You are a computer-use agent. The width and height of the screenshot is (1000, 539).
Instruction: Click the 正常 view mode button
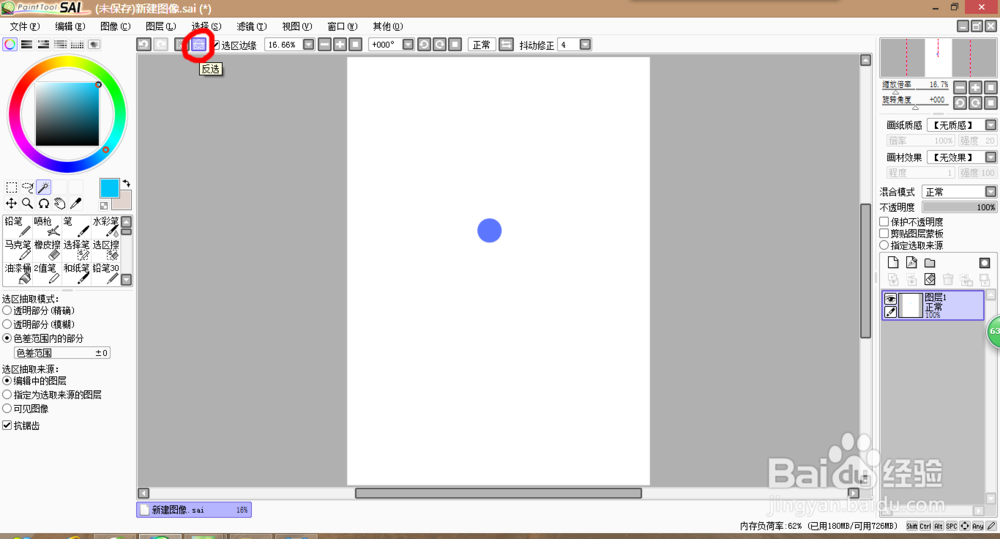pyautogui.click(x=482, y=45)
